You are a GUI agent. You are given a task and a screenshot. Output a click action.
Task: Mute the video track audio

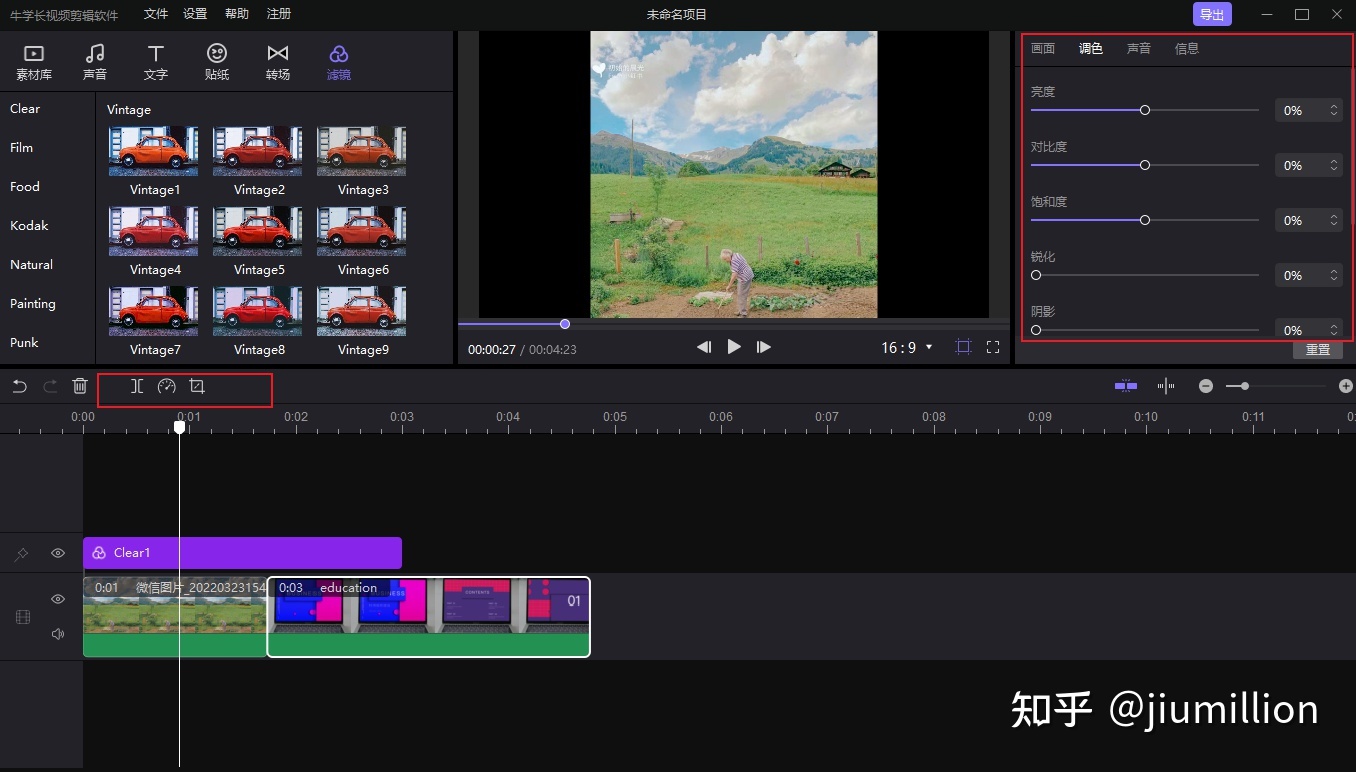point(57,633)
